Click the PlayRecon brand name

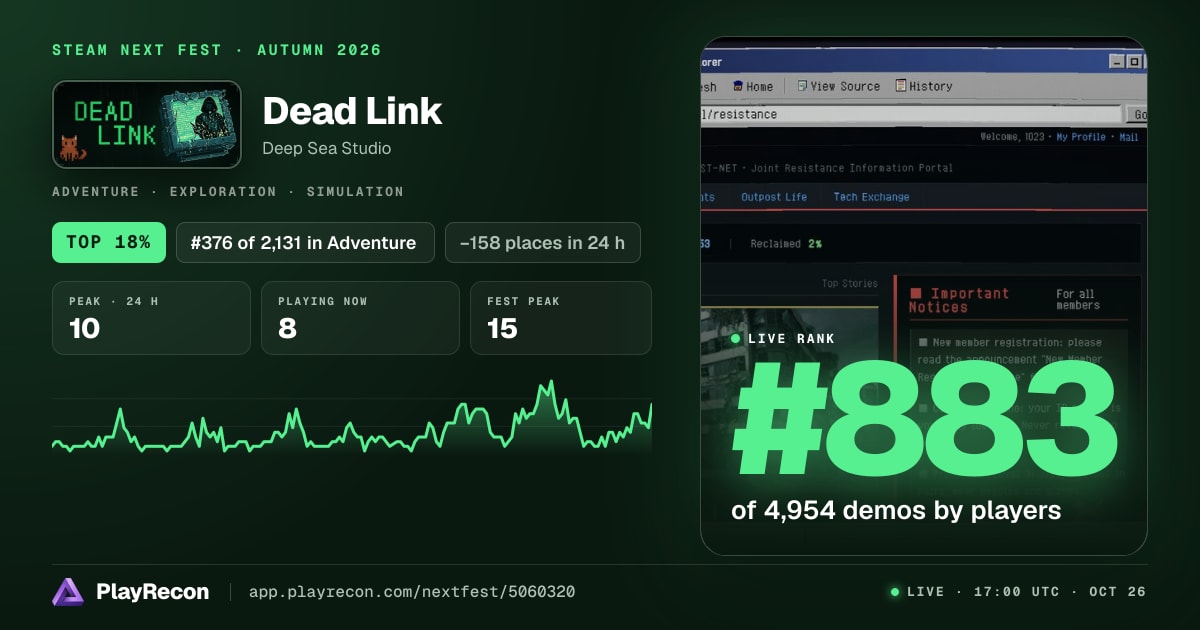tap(153, 592)
